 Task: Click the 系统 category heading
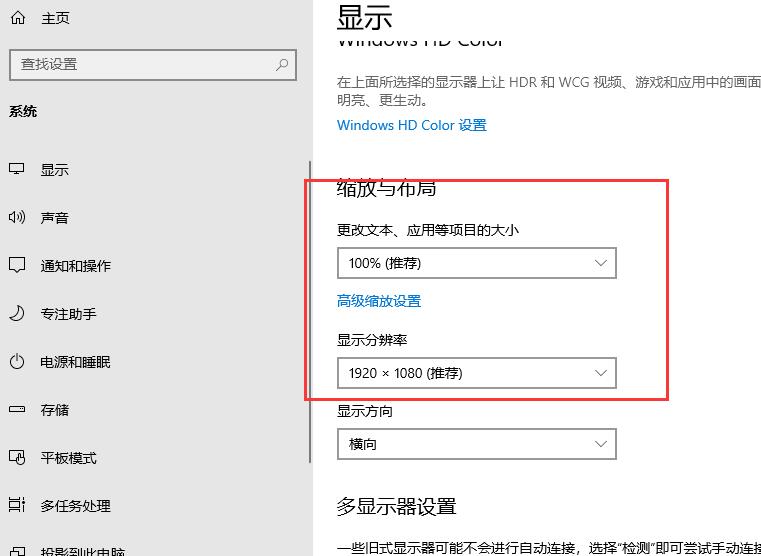pos(23,112)
